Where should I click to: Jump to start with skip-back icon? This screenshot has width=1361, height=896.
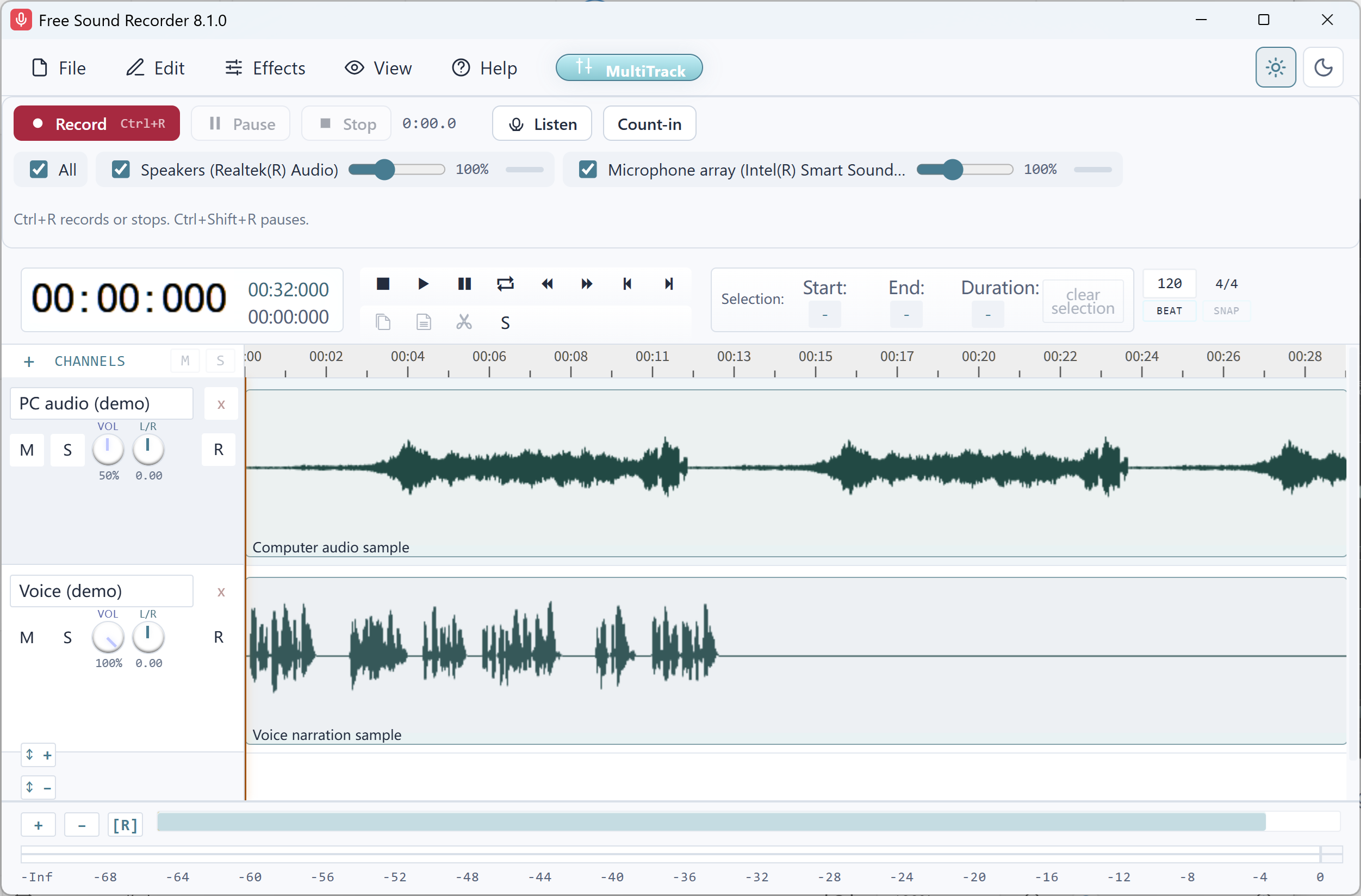coord(627,284)
